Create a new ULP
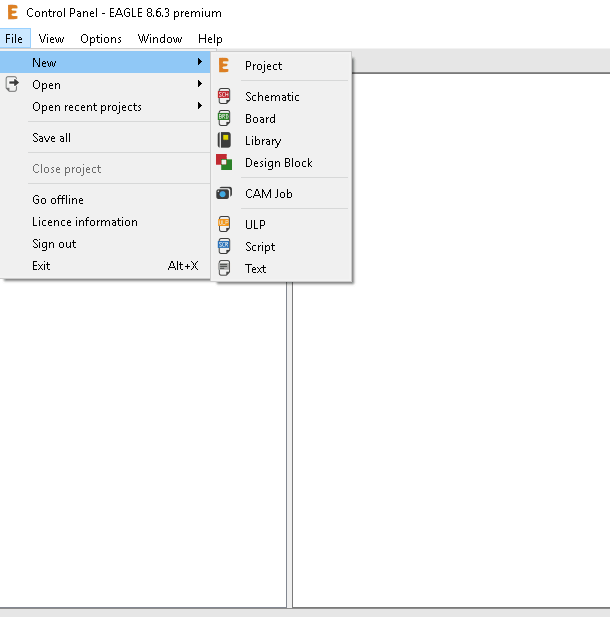The image size is (610, 617). point(281,224)
